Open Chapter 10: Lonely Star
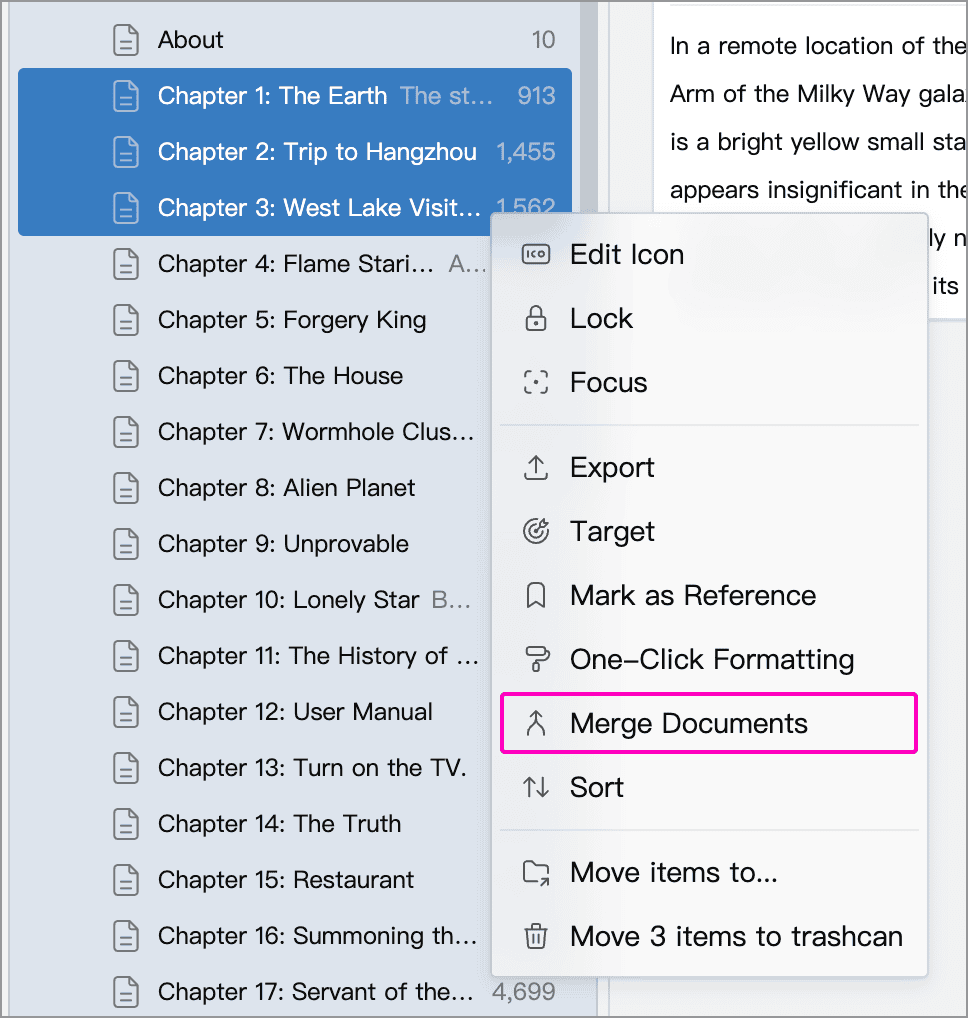This screenshot has width=968, height=1018. point(254,600)
